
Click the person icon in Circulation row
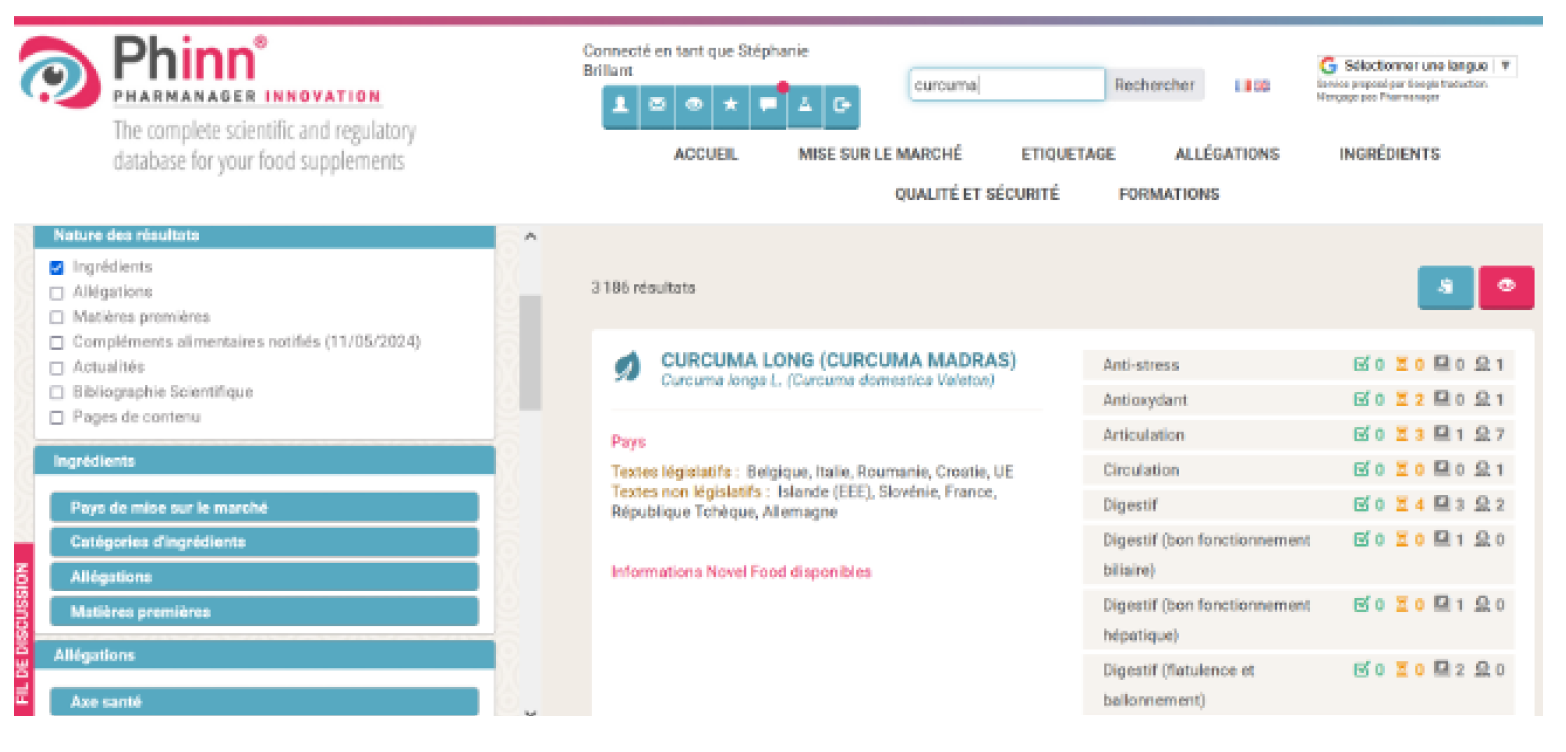1483,470
